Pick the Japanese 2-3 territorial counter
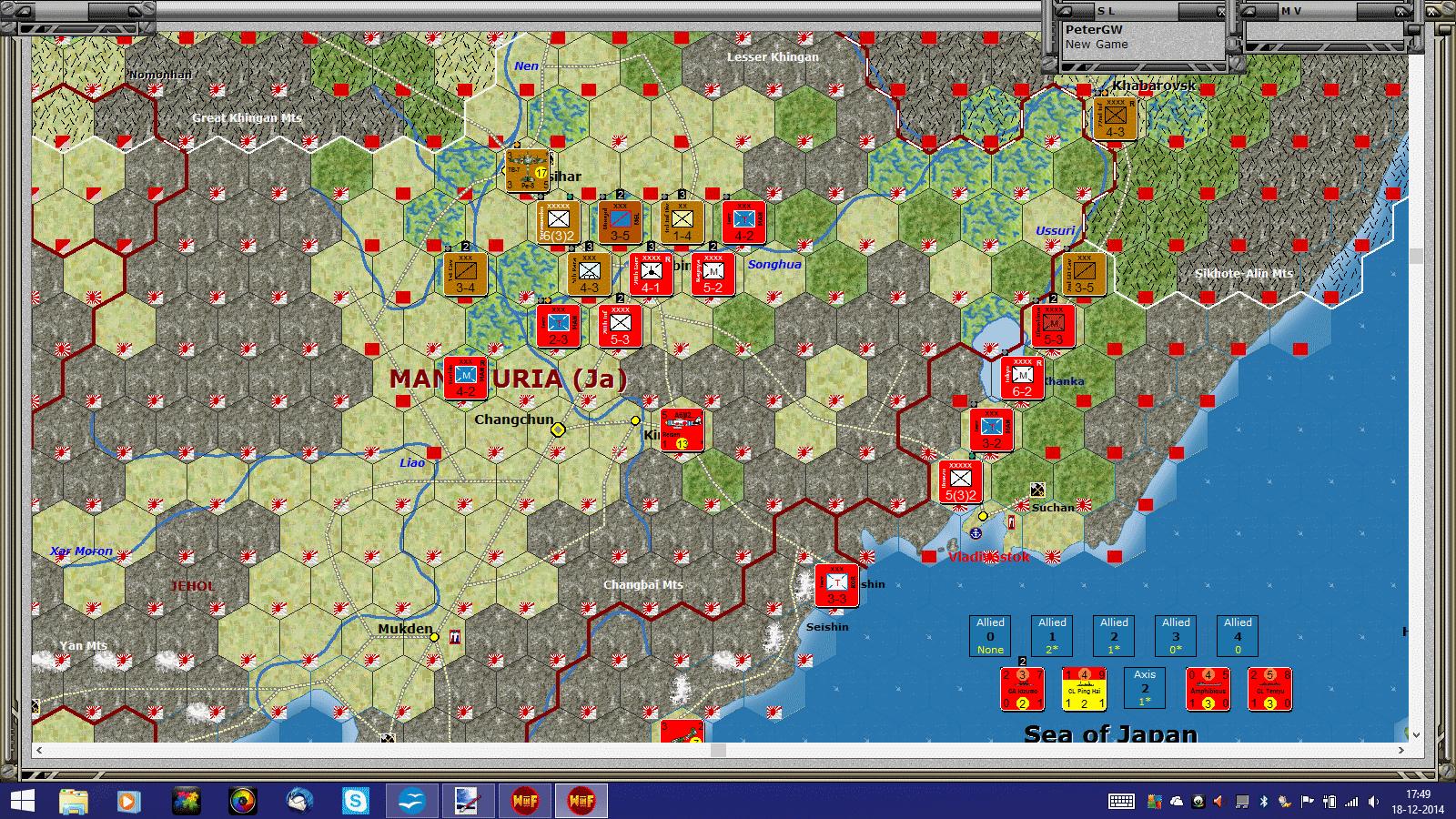1456x819 pixels. [x=558, y=327]
